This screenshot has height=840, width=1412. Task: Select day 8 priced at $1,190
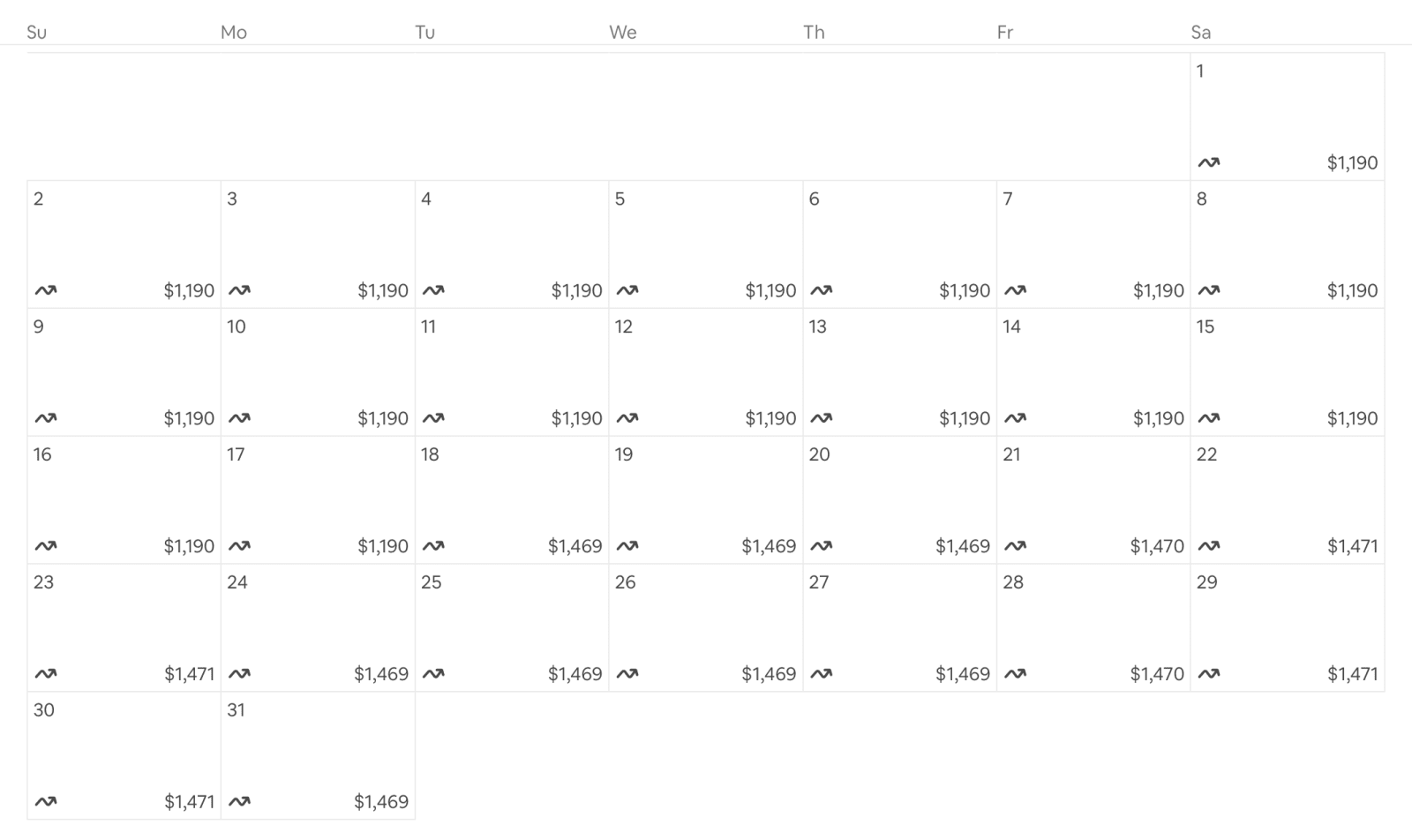click(x=1288, y=244)
